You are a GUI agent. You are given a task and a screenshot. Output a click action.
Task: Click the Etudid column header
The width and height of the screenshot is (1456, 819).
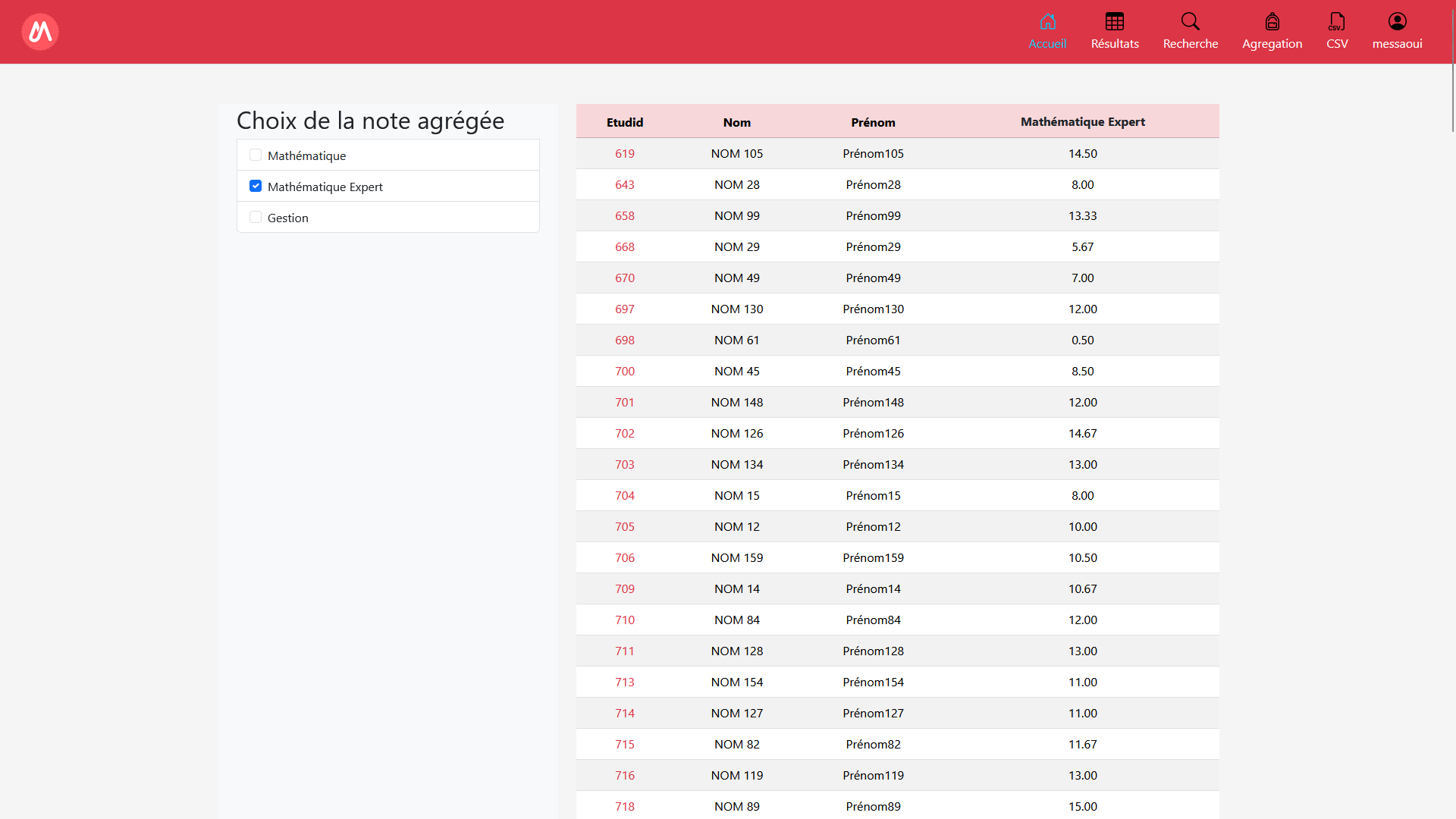[x=625, y=123]
